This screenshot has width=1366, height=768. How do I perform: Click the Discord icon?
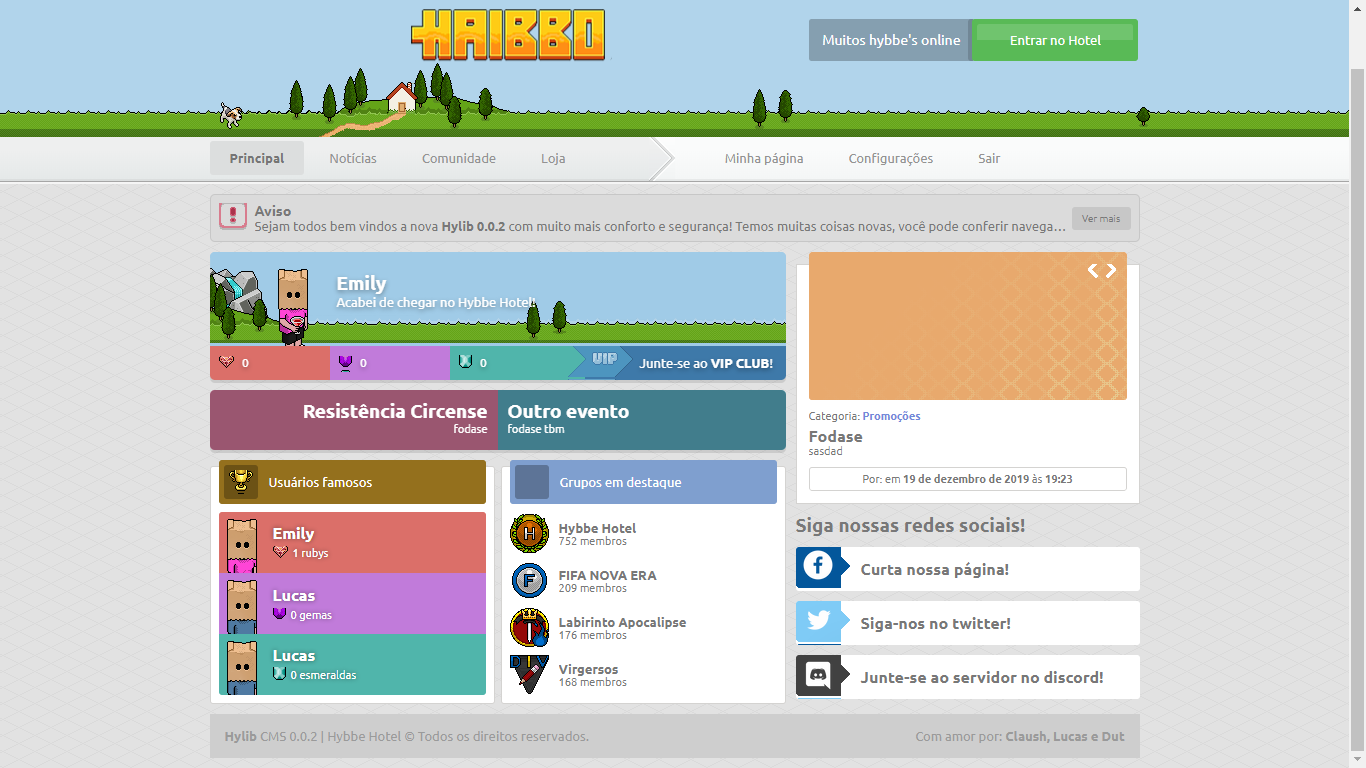[x=818, y=675]
